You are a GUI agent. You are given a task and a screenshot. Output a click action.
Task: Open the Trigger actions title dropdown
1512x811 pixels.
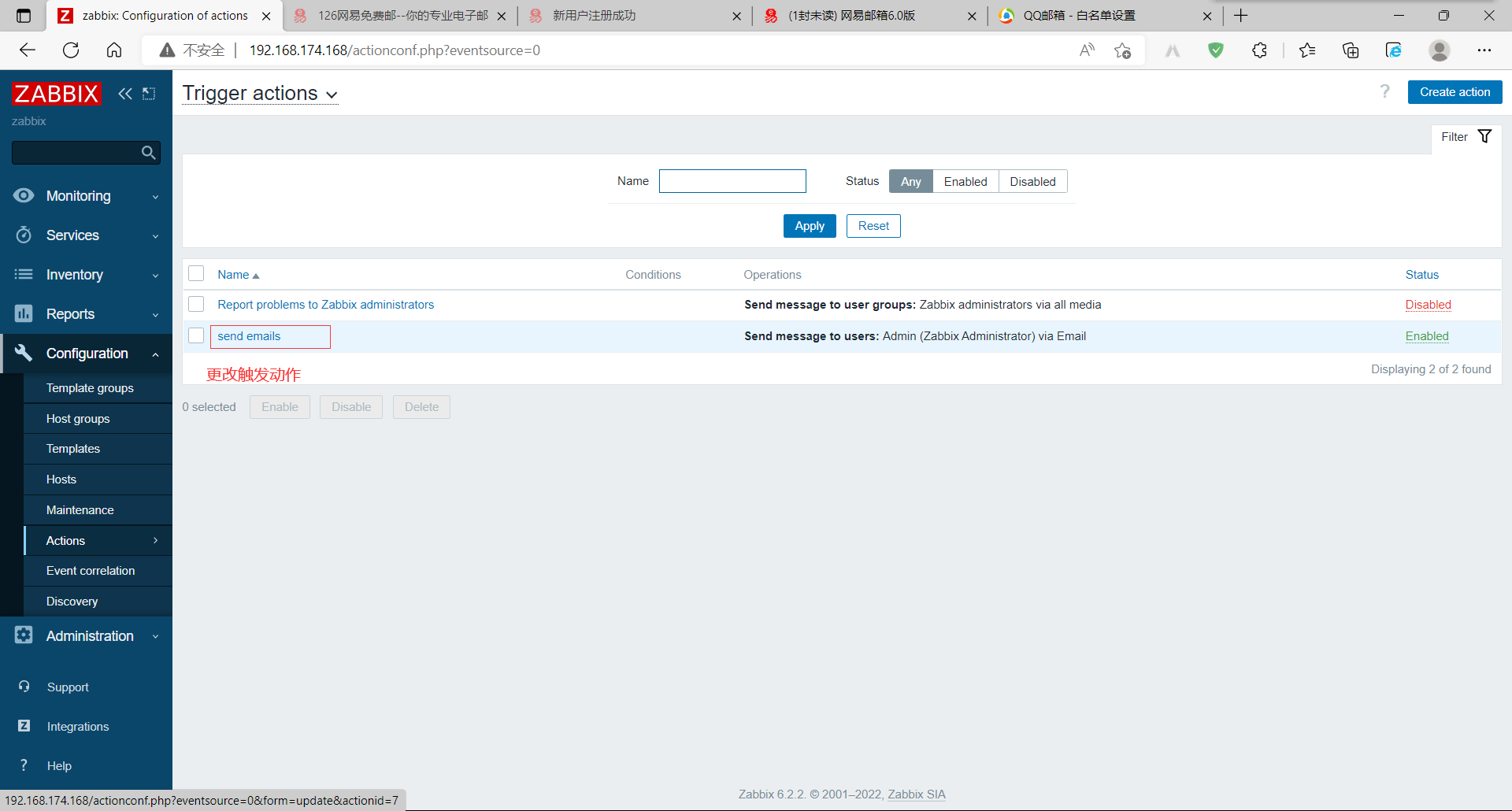[261, 93]
